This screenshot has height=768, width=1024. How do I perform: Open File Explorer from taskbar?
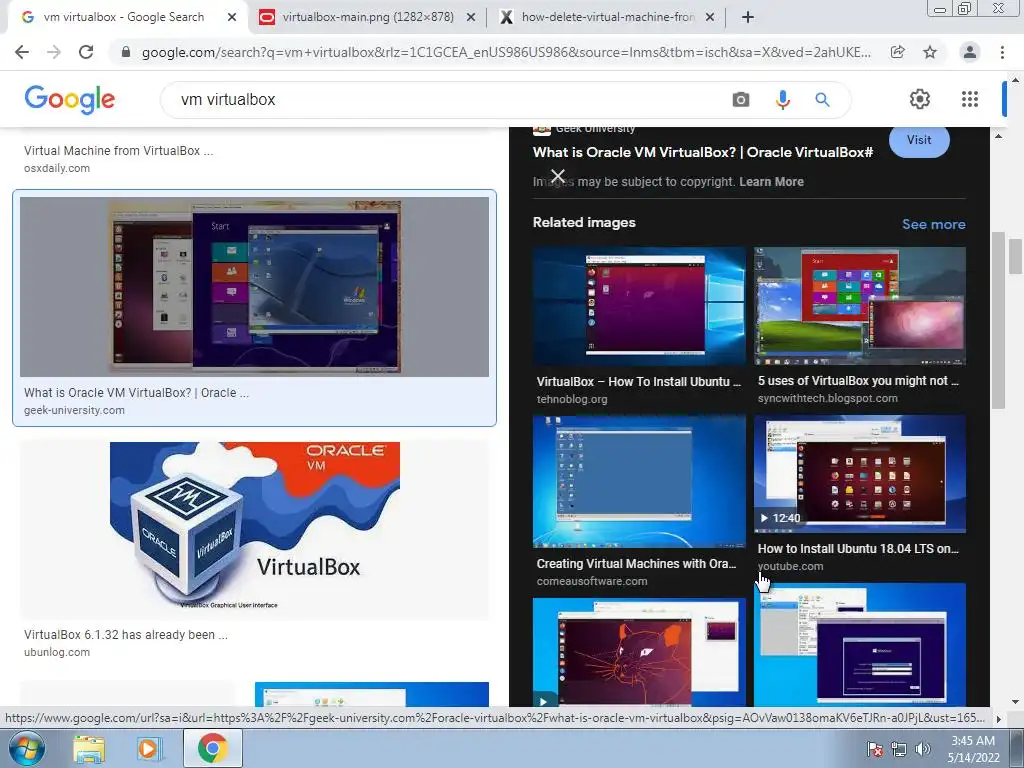pyautogui.click(x=89, y=748)
